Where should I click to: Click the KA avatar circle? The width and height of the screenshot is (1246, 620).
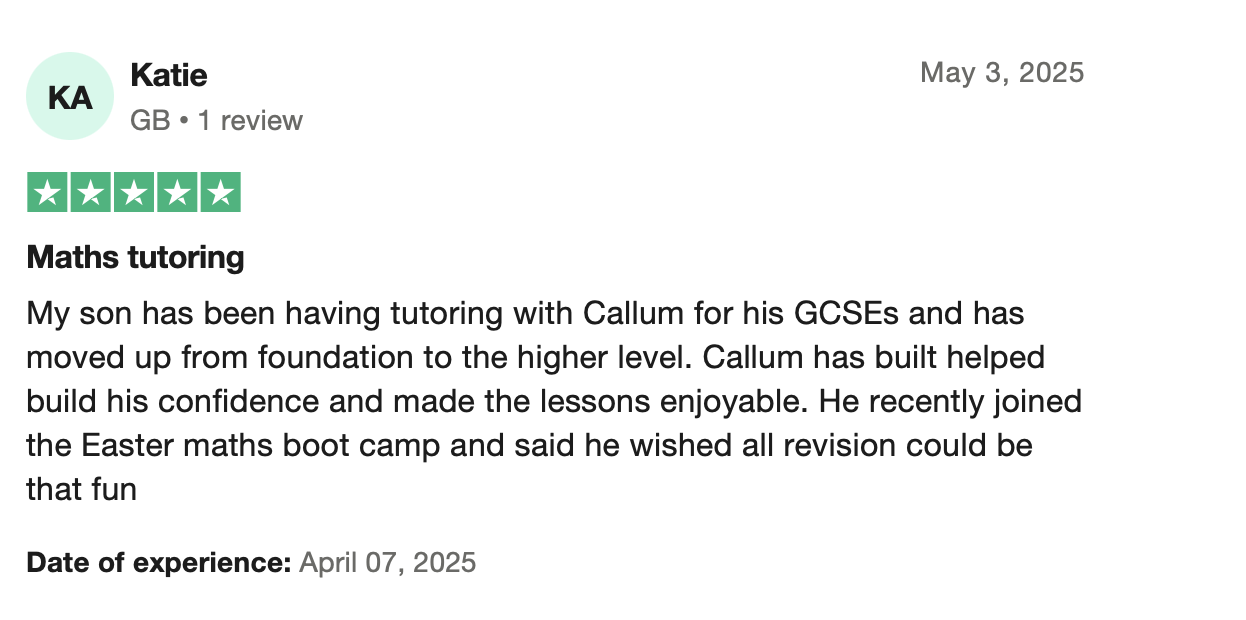(70, 96)
